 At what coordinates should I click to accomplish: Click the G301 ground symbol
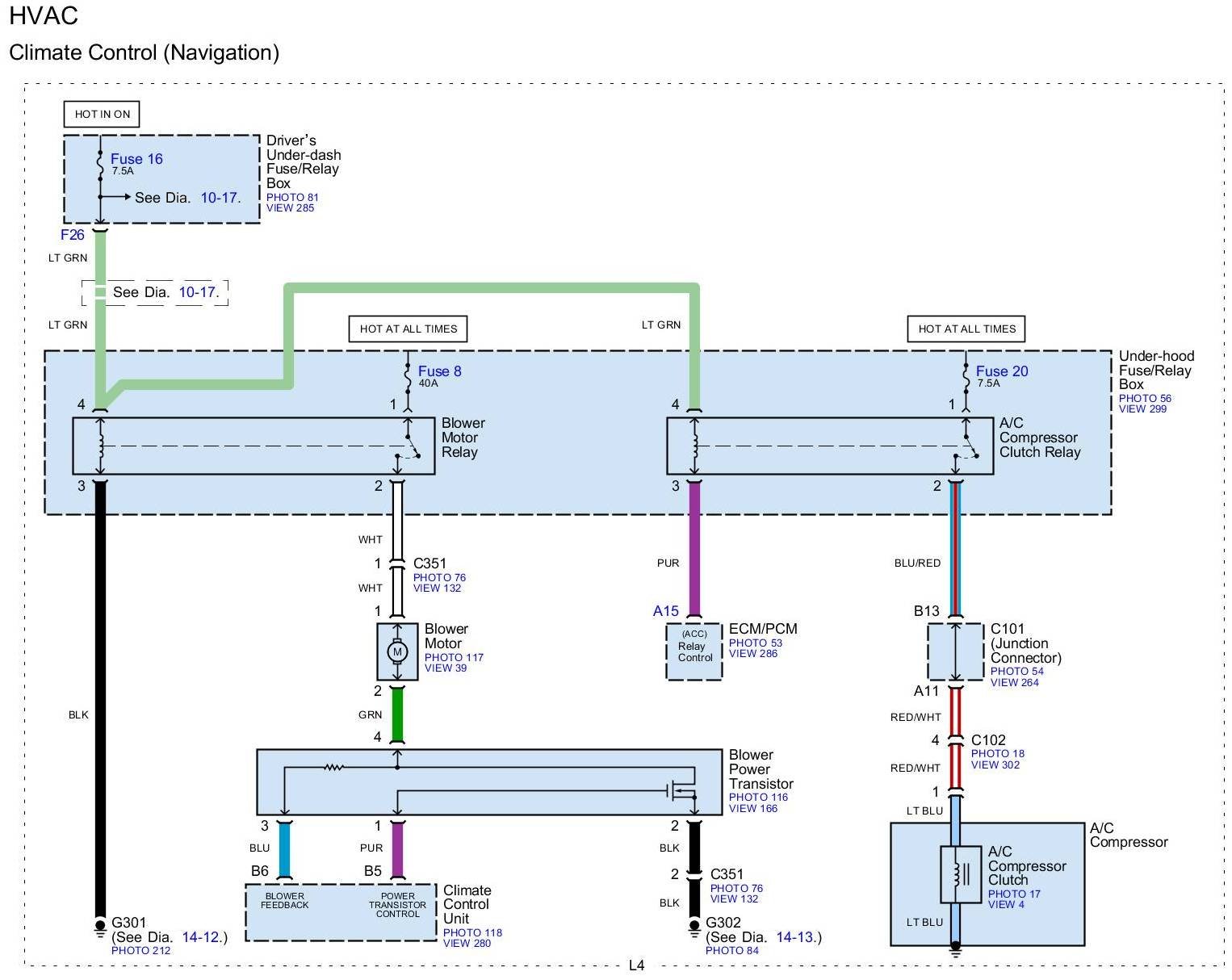coord(100,928)
